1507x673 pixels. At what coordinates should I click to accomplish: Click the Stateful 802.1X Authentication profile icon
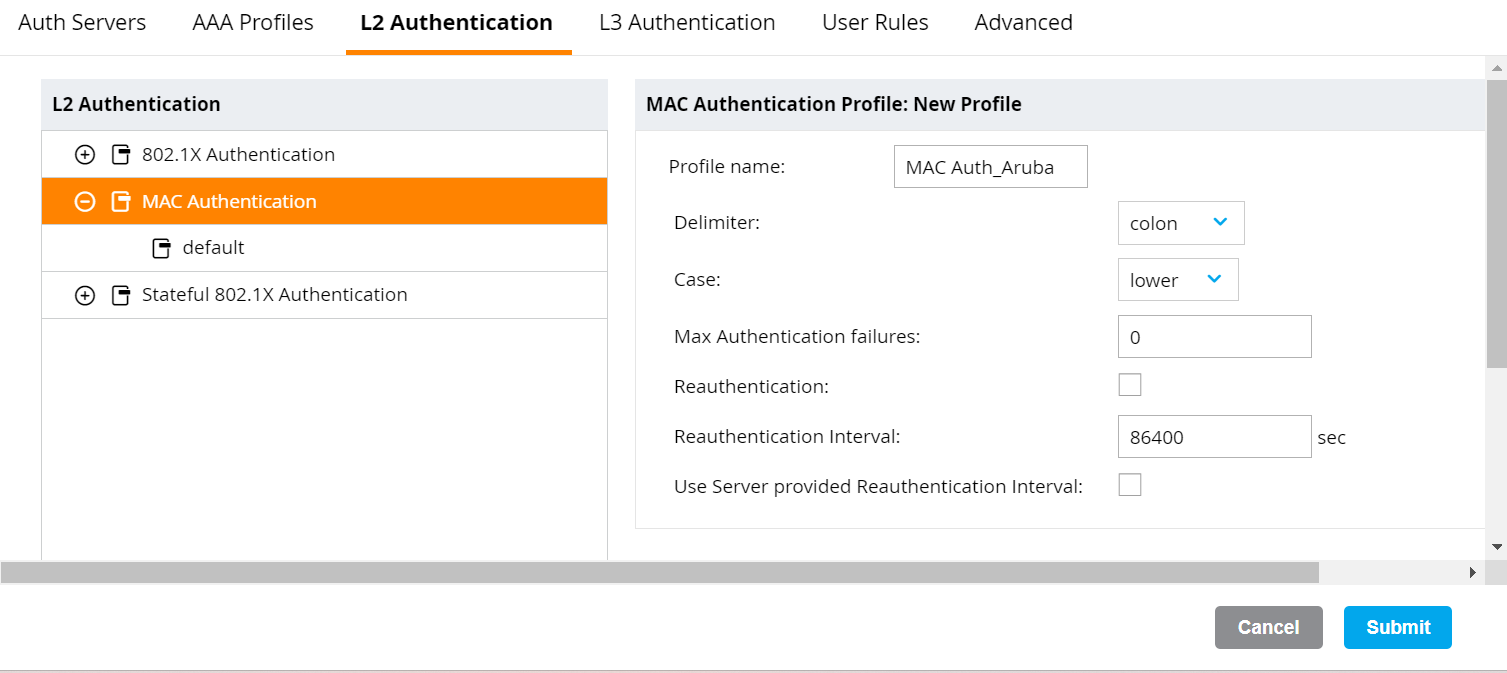coord(121,295)
